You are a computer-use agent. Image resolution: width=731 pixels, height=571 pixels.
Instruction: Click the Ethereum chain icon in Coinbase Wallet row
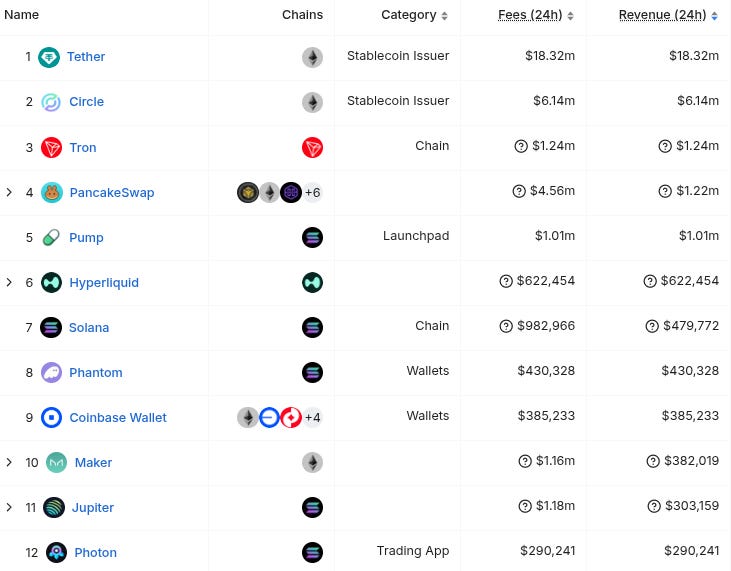click(248, 418)
